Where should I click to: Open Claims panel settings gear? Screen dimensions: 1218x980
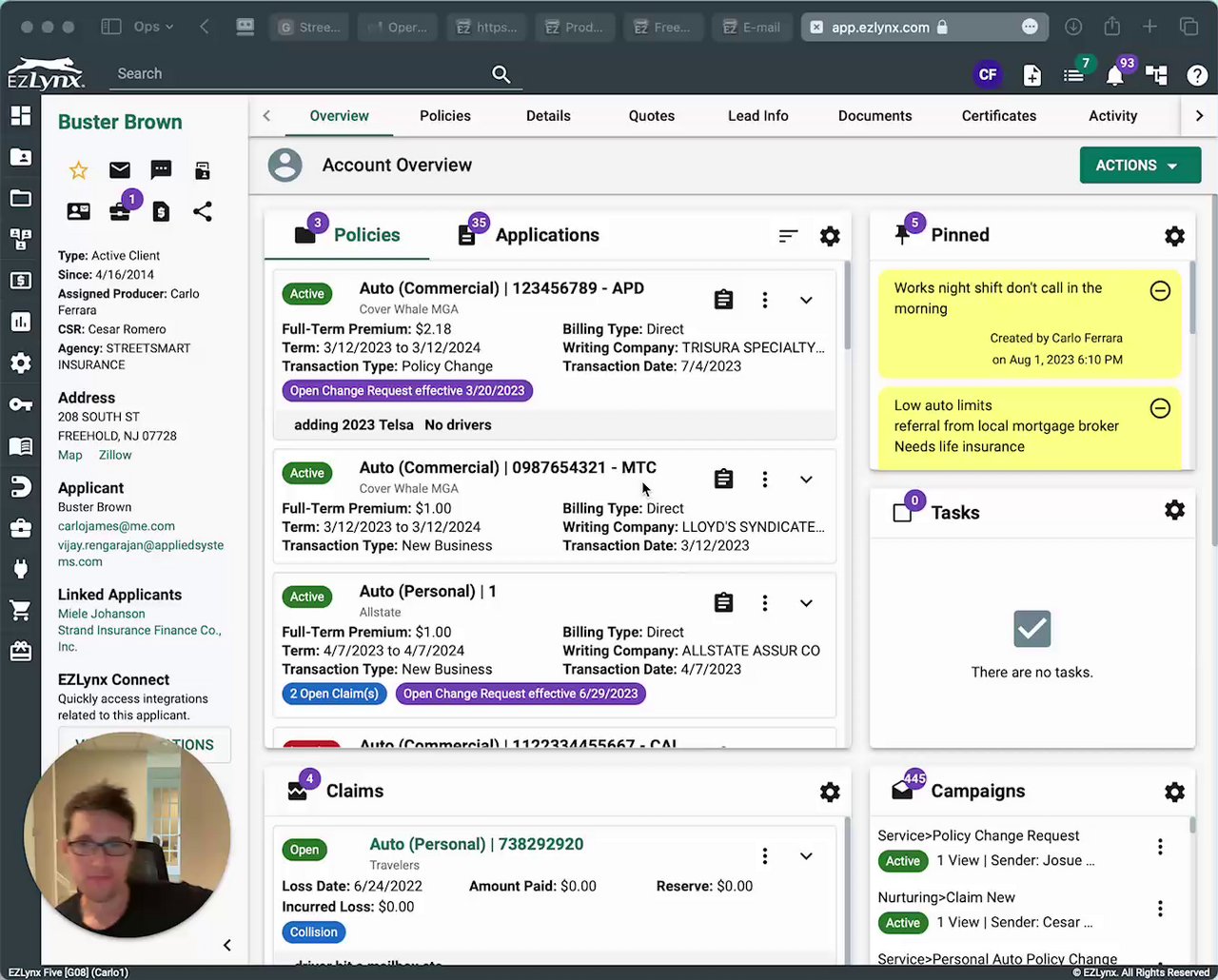point(830,792)
